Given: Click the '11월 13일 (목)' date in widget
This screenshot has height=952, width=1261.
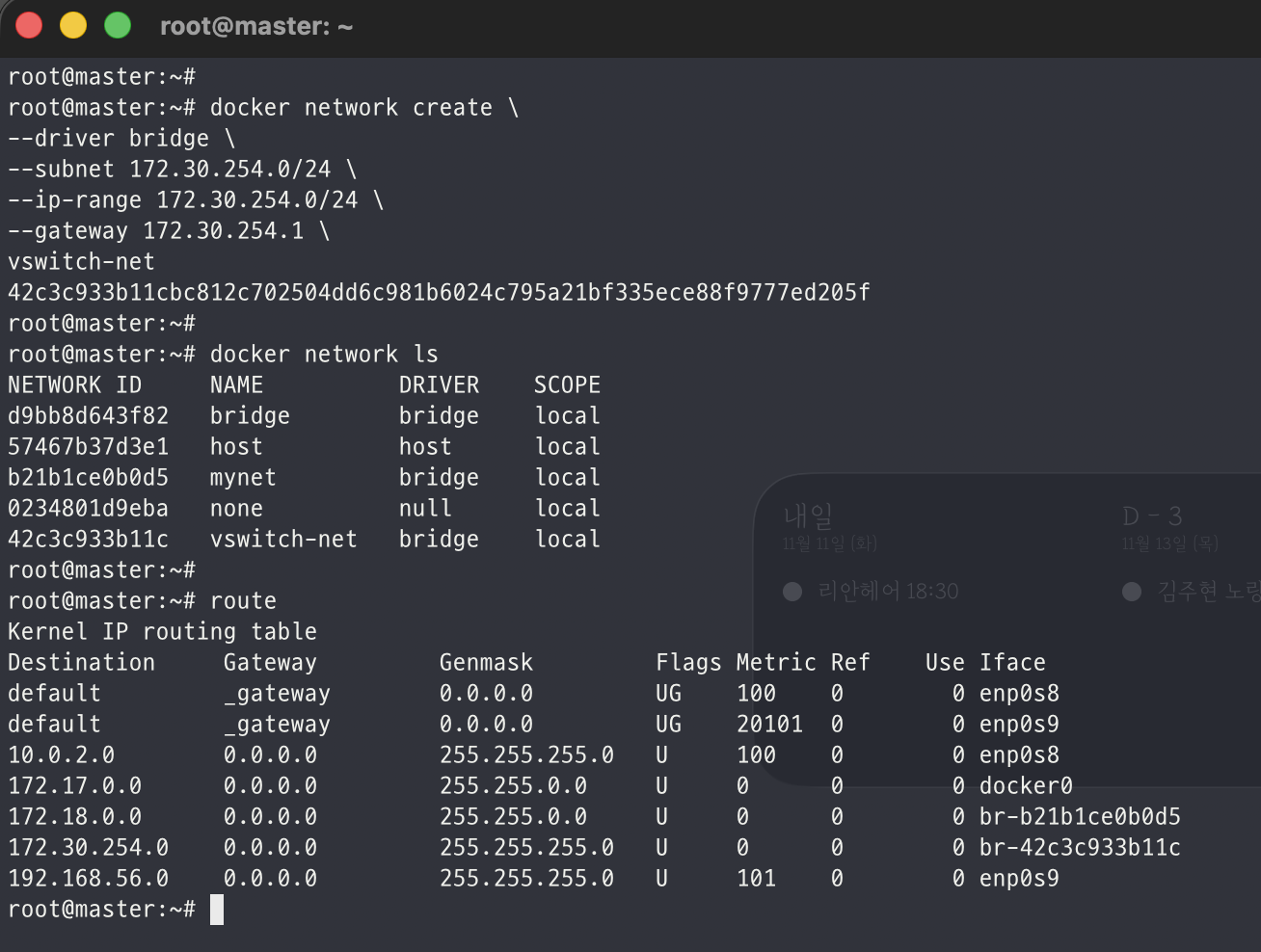Looking at the screenshot, I should click(x=1169, y=544).
